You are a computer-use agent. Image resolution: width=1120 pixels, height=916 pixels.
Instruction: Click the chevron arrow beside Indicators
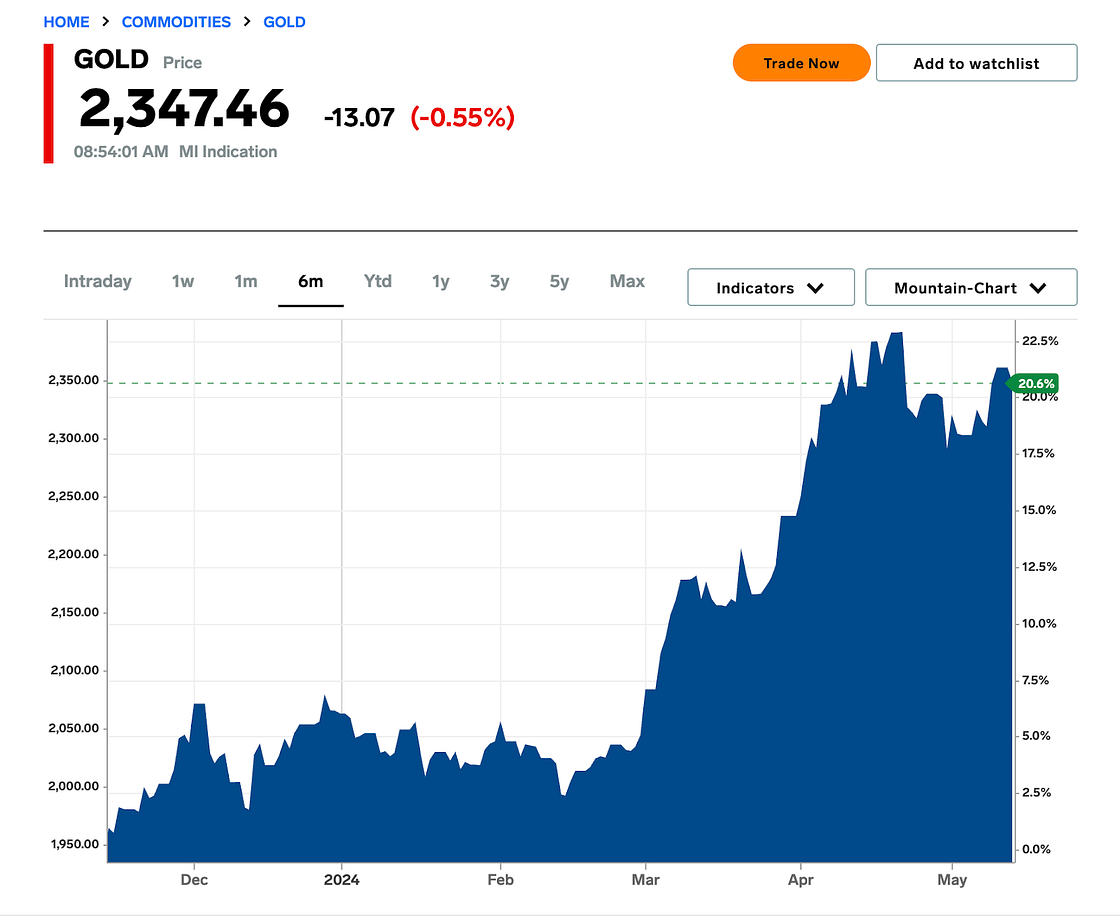(815, 288)
